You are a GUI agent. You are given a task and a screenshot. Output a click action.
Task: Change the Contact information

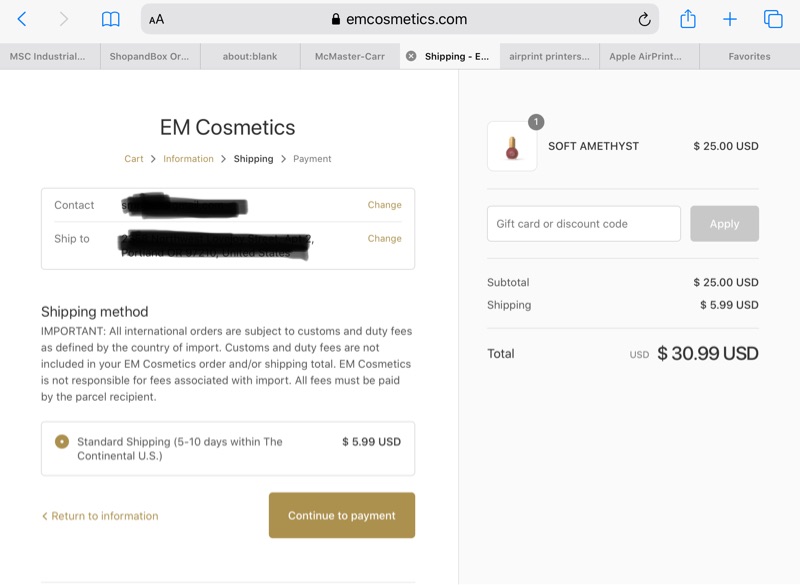(x=384, y=205)
